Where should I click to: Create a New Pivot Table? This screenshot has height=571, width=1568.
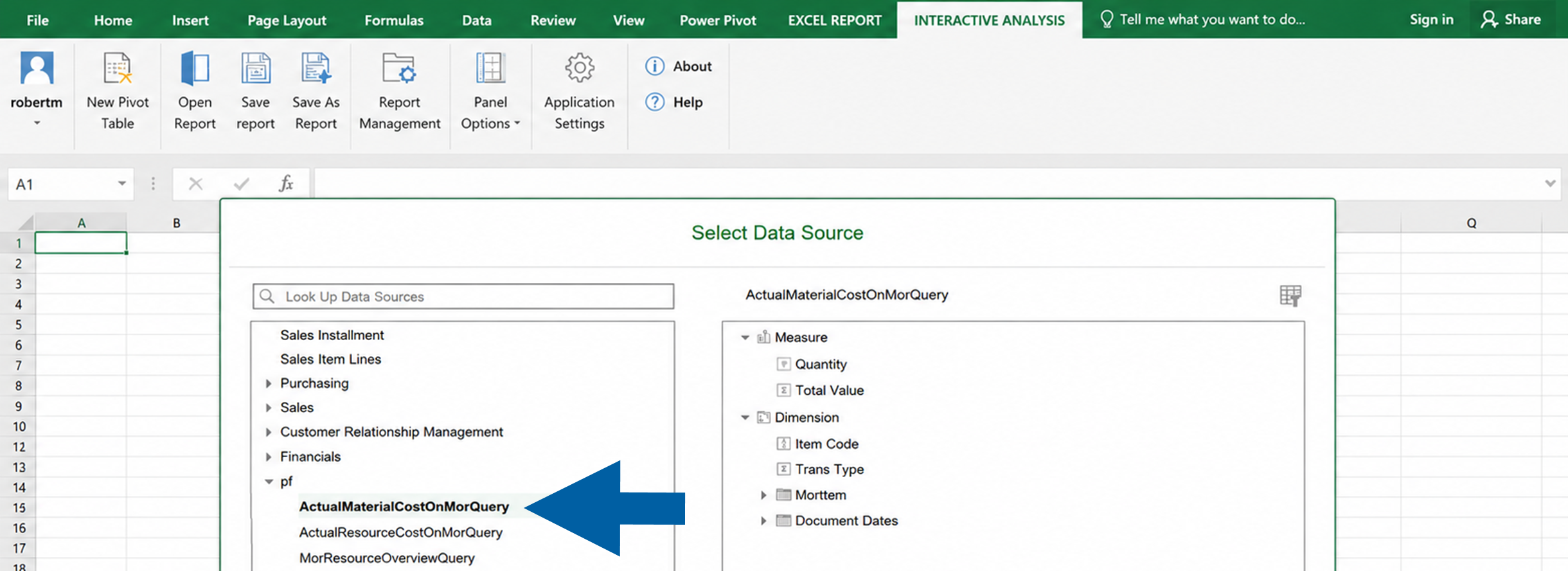pyautogui.click(x=118, y=91)
